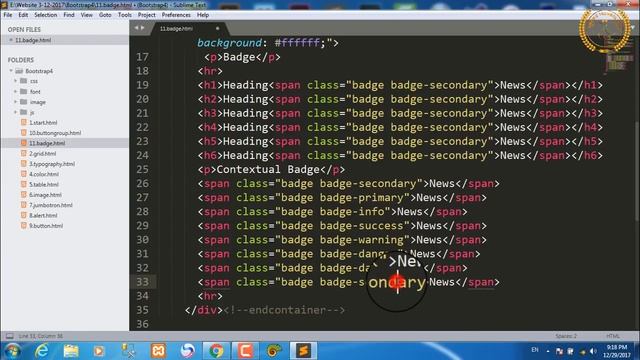
Task: Open the Project menu
Action: (147, 15)
